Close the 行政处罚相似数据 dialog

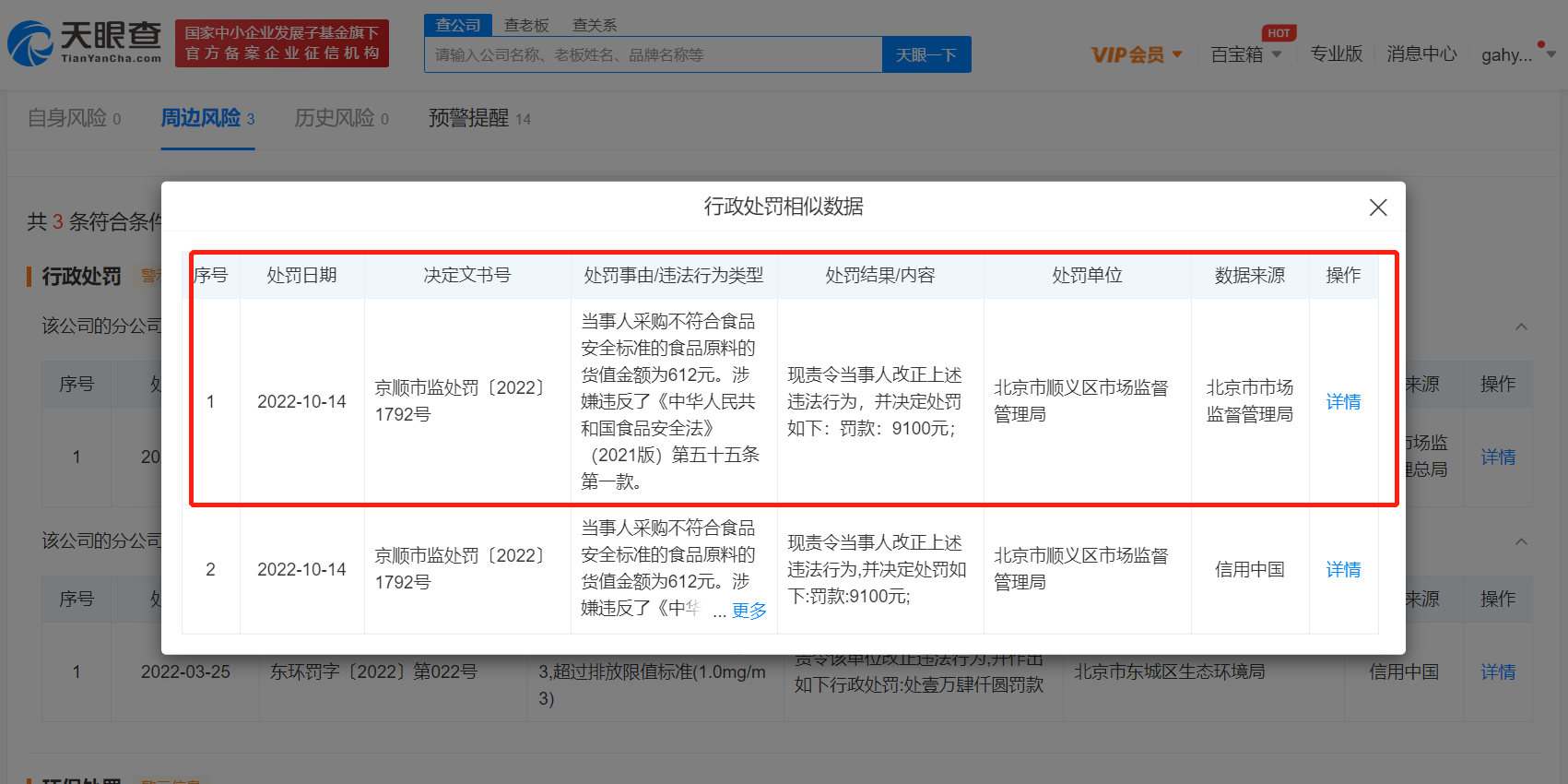click(x=1377, y=208)
